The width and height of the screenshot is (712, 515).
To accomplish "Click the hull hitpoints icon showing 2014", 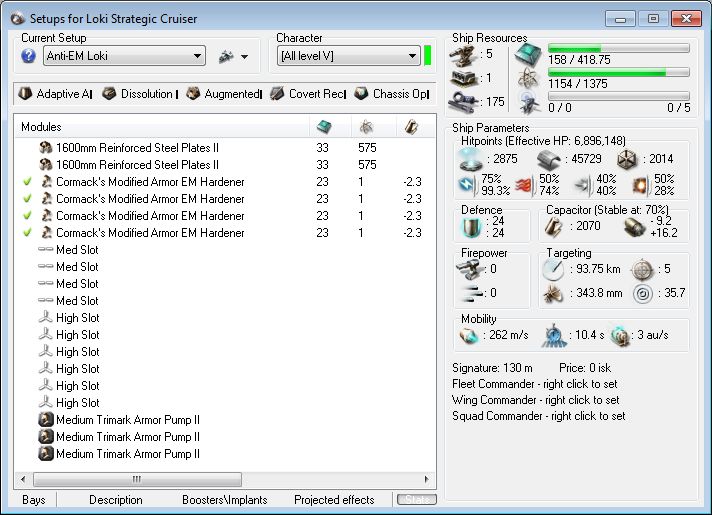I will 627,159.
